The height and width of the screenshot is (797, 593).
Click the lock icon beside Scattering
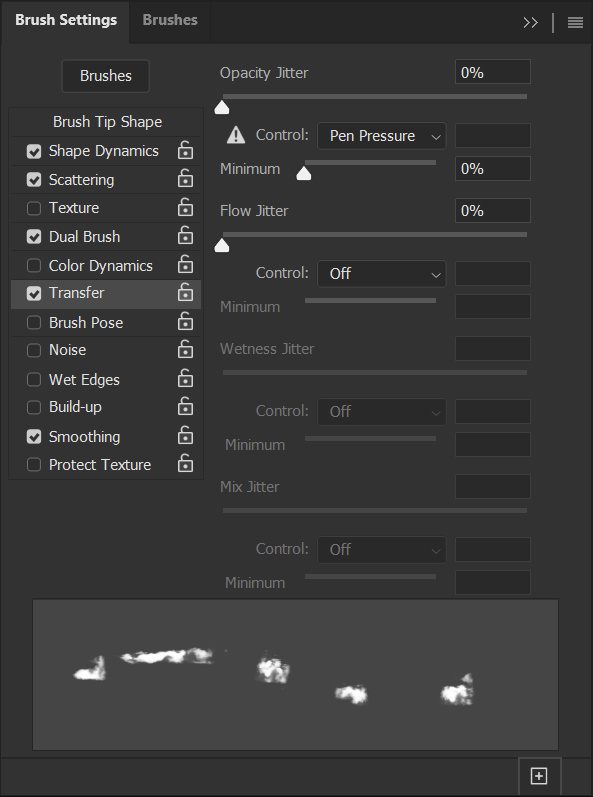point(185,179)
